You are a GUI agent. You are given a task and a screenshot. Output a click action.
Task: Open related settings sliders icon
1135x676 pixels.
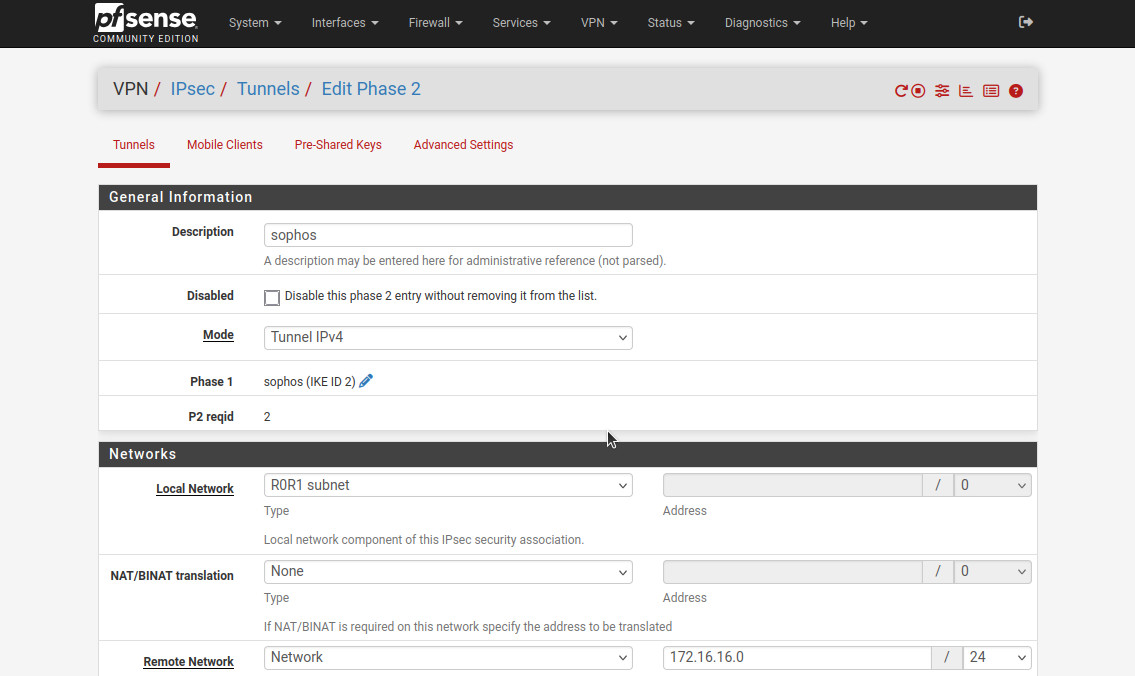coord(942,91)
